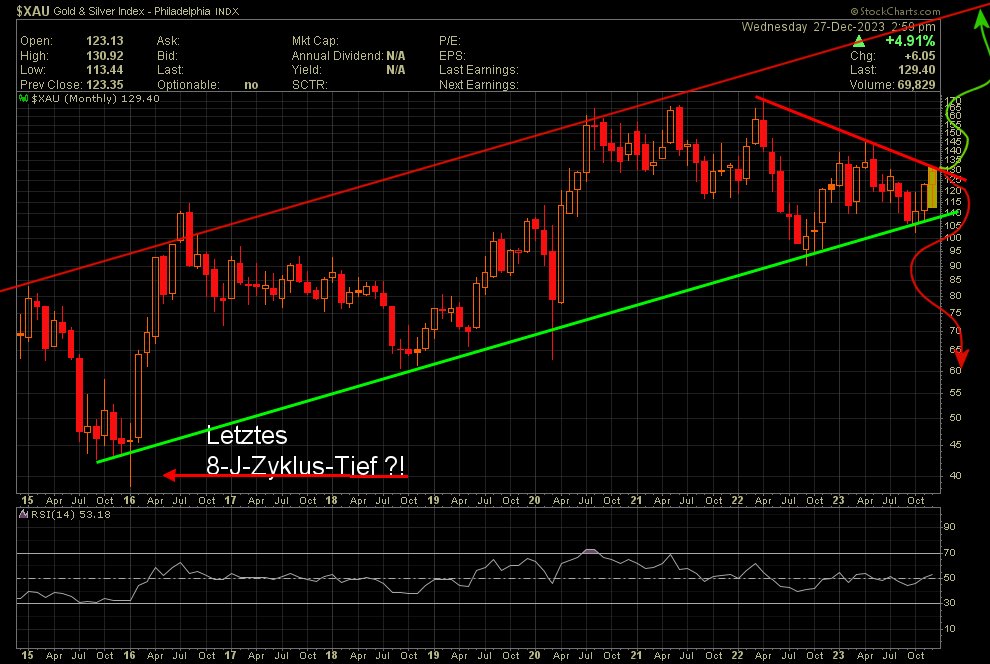990x664 pixels.
Task: Click the 90 label on the RSI axis
Action: [950, 527]
